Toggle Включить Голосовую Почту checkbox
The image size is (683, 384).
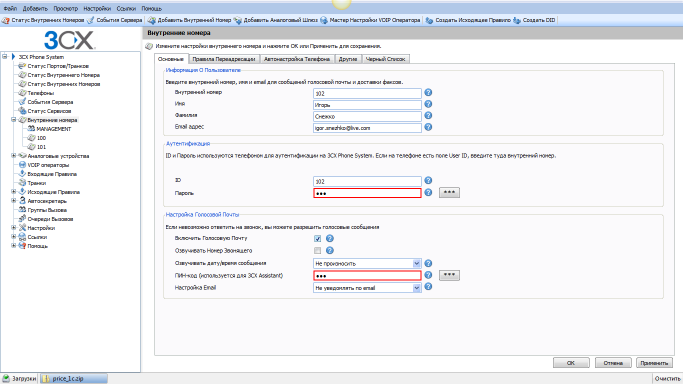point(317,239)
